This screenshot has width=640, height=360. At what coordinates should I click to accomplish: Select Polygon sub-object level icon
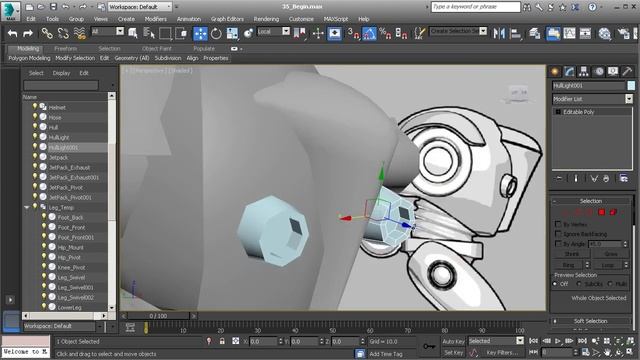coord(601,212)
